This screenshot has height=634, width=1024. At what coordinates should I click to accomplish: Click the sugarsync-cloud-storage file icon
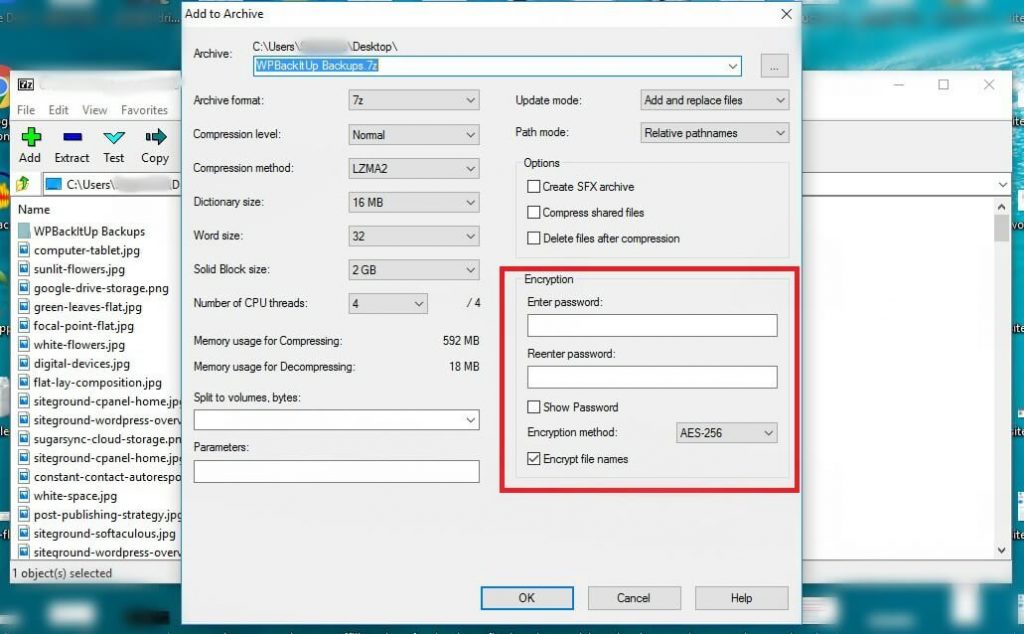[24, 439]
